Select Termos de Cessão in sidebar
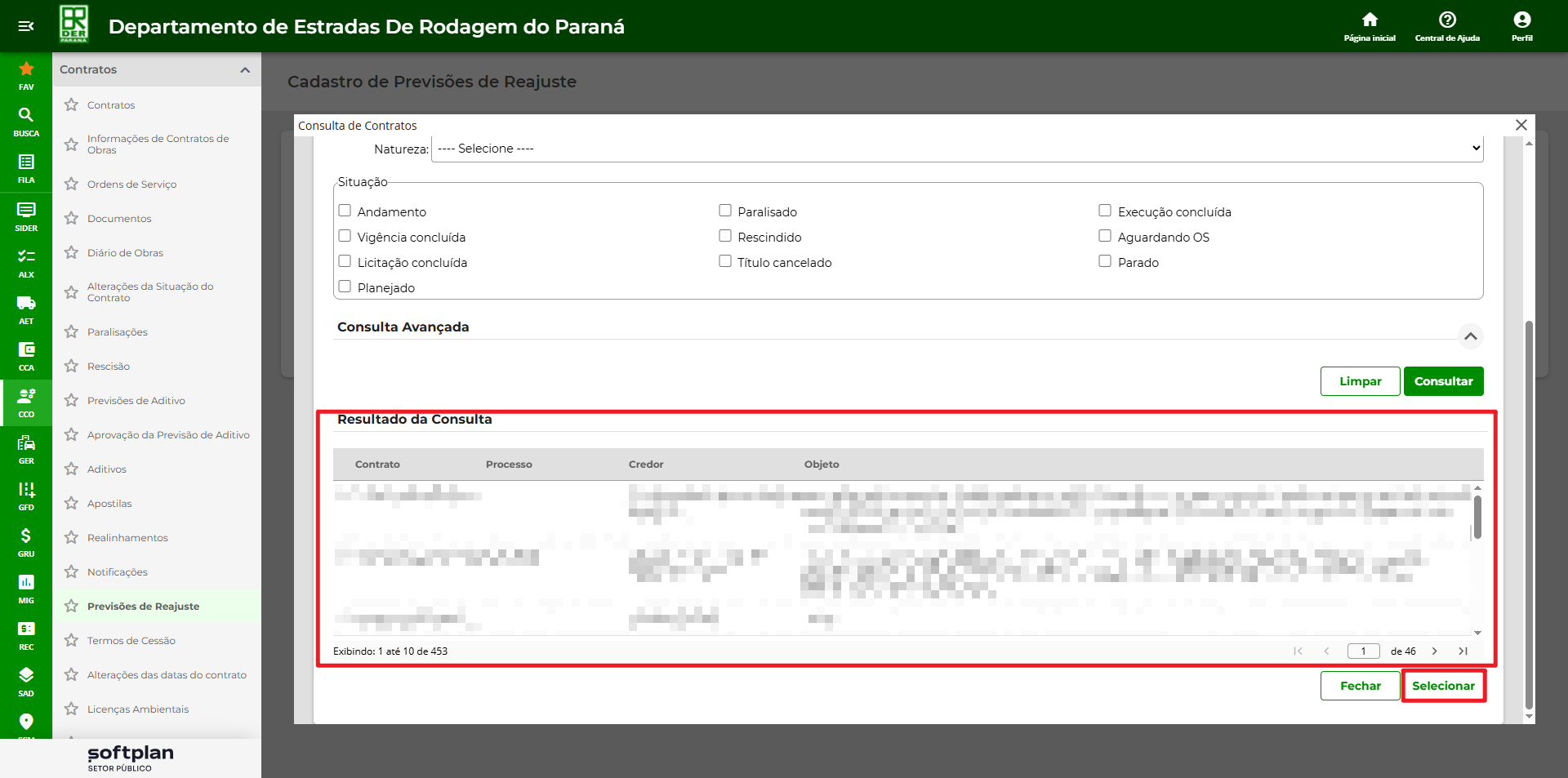The width and height of the screenshot is (1568, 778). tap(131, 641)
